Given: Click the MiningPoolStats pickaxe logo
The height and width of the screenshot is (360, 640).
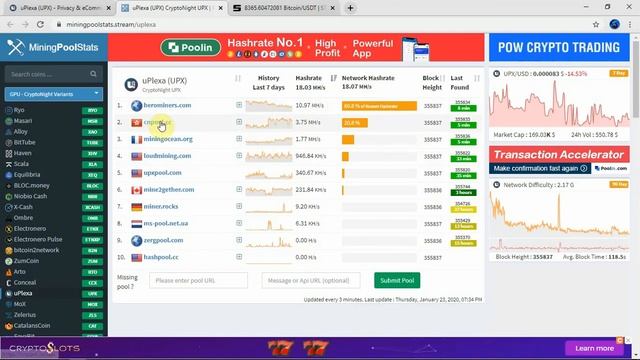Looking at the screenshot, I should (x=16, y=47).
